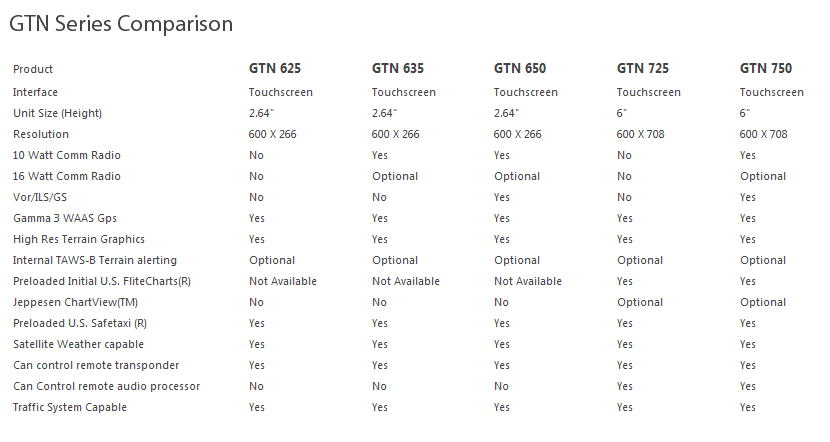830x442 pixels.
Task: Click Can Control remote audio processor label
Action: 106,386
